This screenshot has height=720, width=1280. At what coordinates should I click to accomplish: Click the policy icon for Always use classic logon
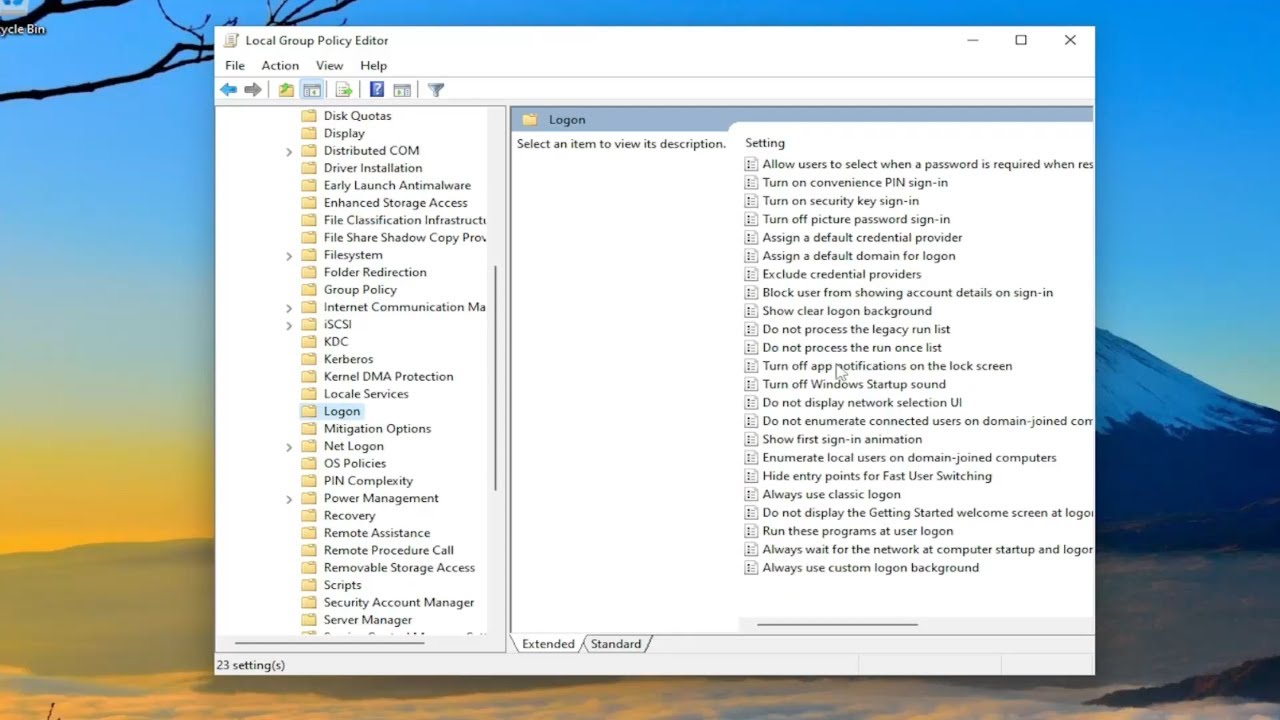[751, 494]
